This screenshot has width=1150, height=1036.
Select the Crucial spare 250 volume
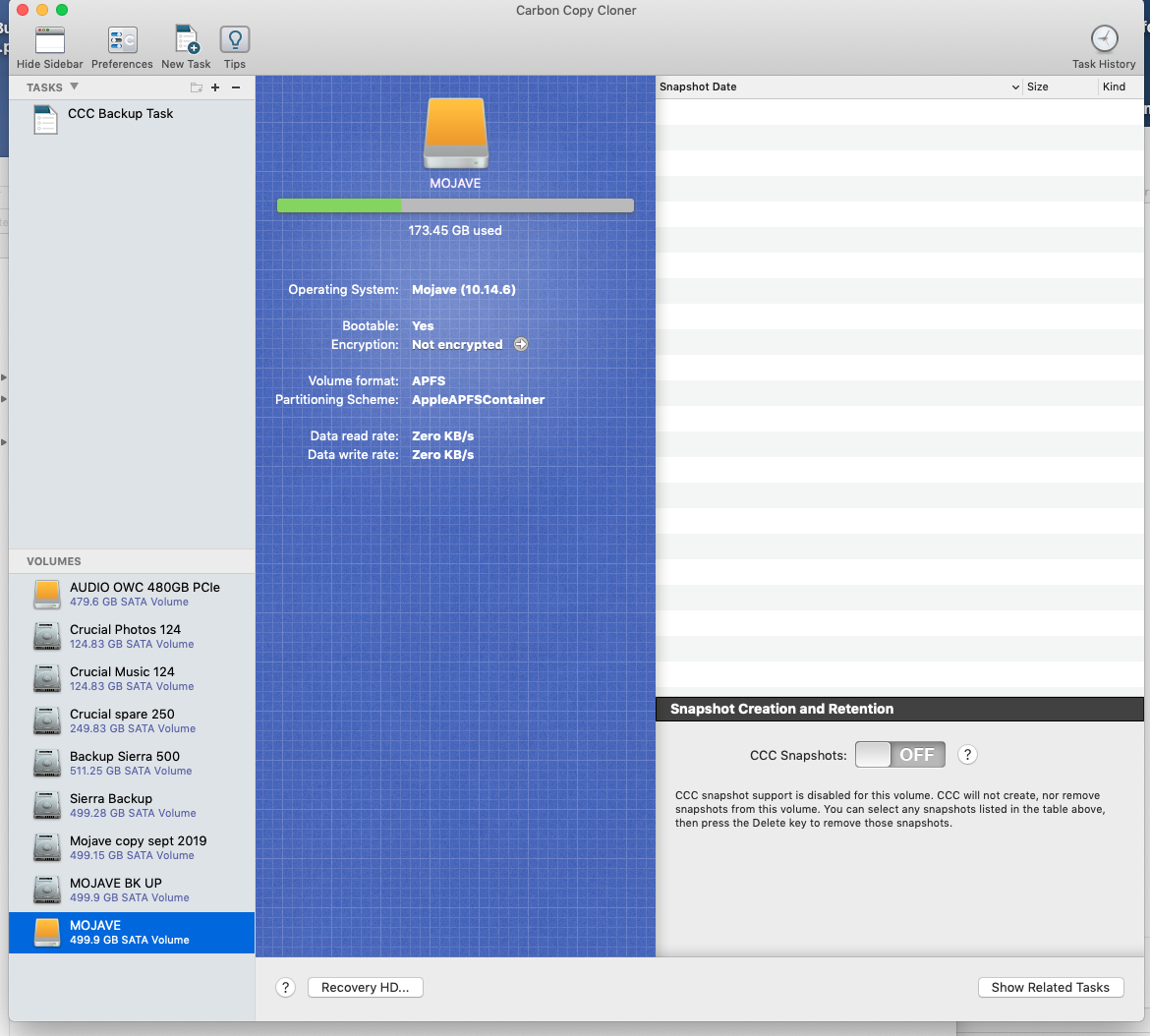(x=132, y=721)
